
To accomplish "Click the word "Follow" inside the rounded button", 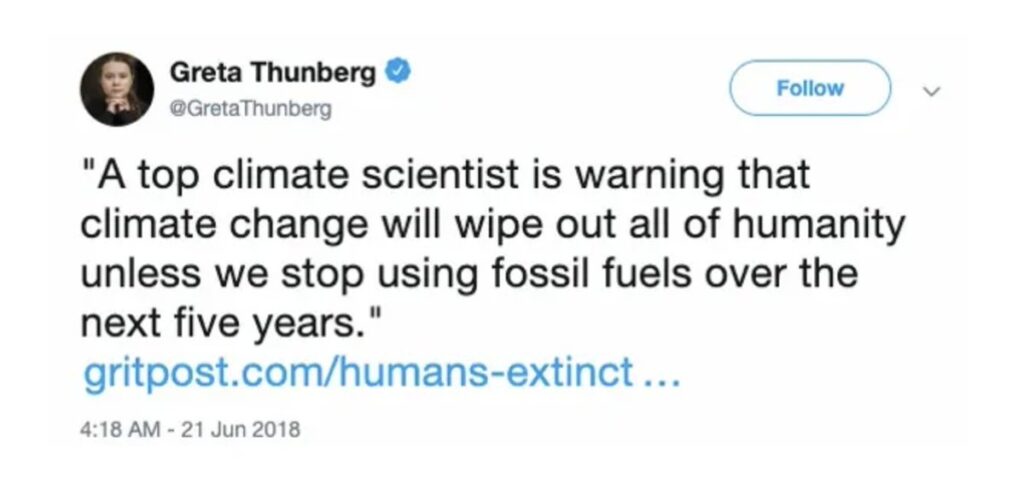I will pos(810,88).
